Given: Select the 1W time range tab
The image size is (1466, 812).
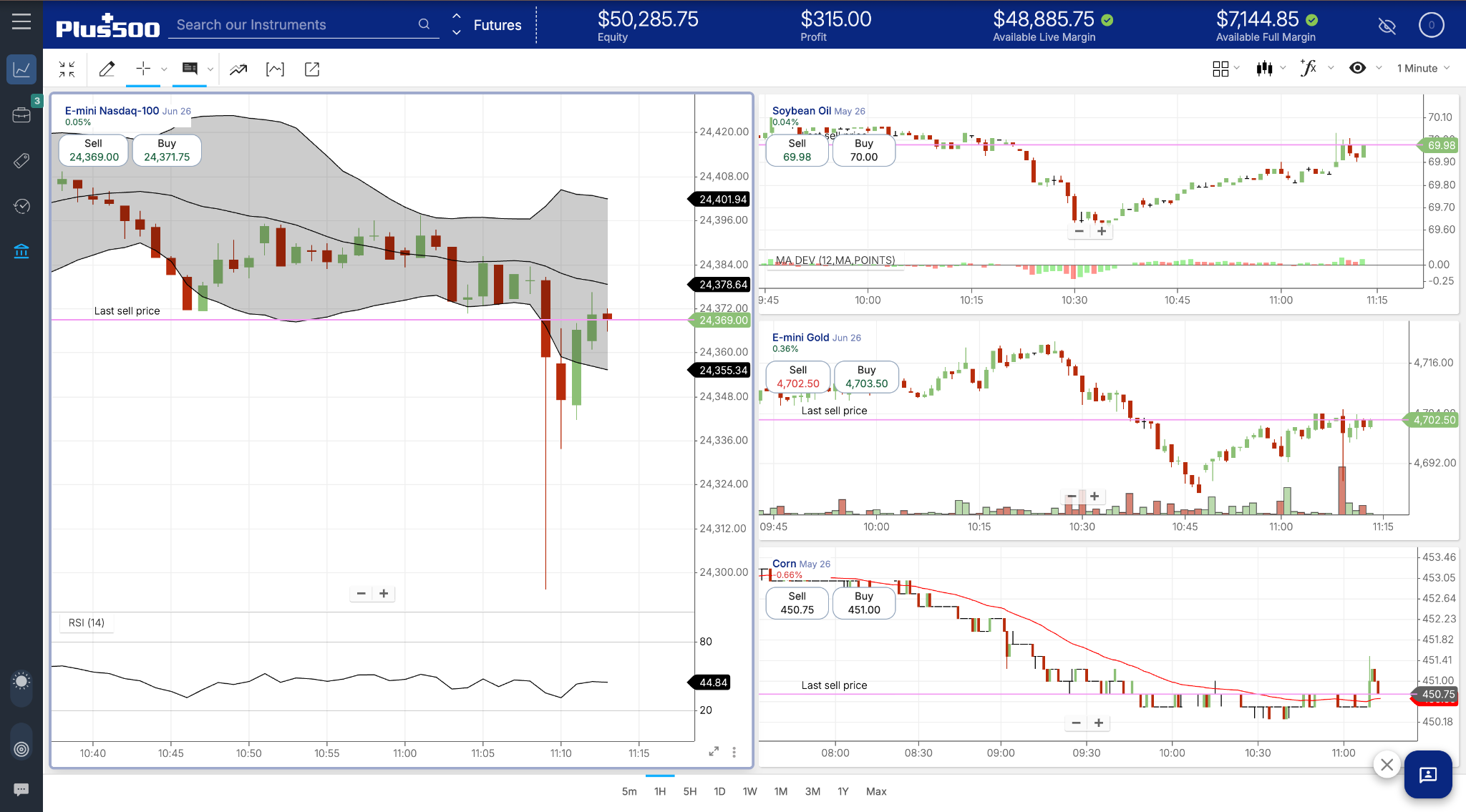Looking at the screenshot, I should pos(749,791).
